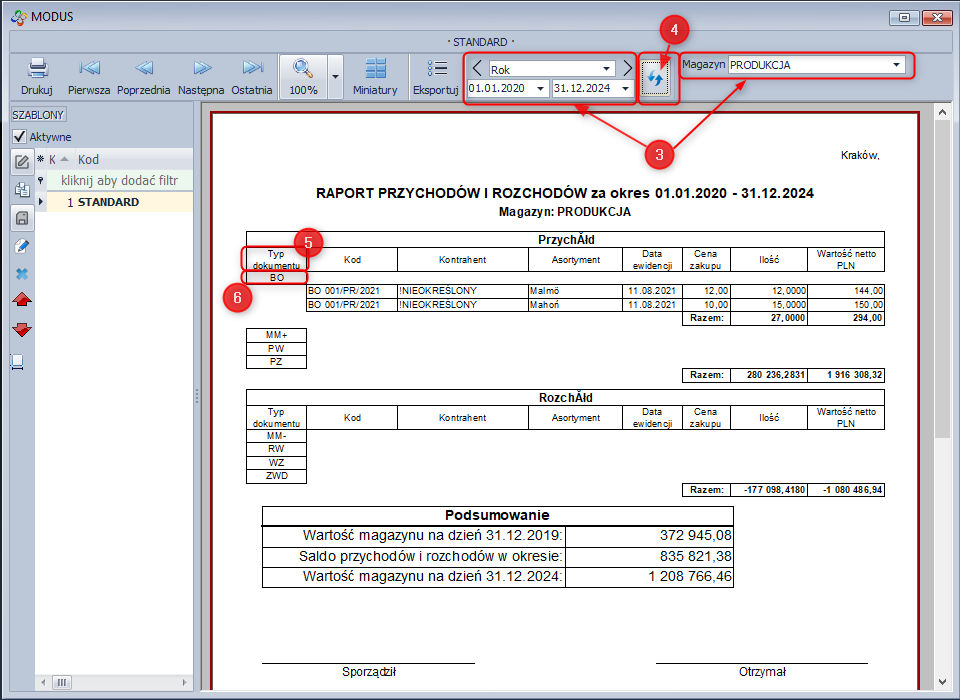Click the SZABLONY panel tab
Image resolution: width=960 pixels, height=700 pixels.
tap(38, 115)
